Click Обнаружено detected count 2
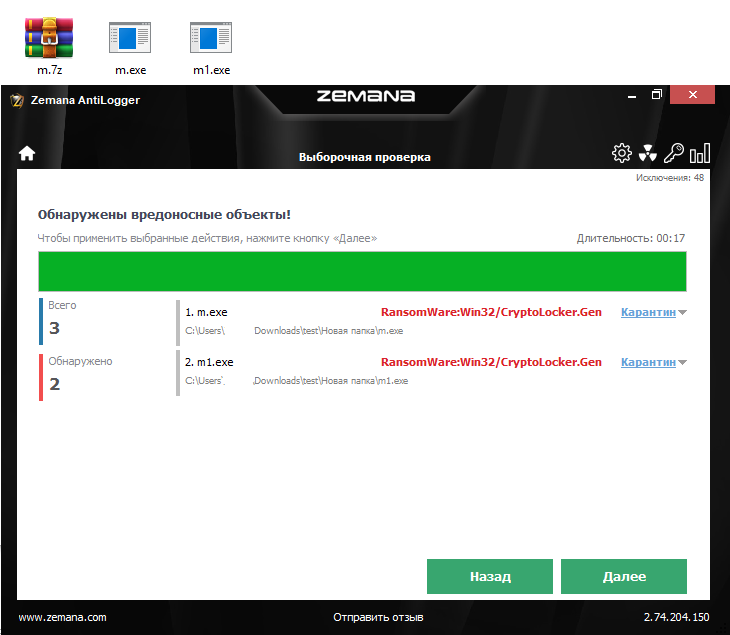730x635 pixels. (x=54, y=384)
